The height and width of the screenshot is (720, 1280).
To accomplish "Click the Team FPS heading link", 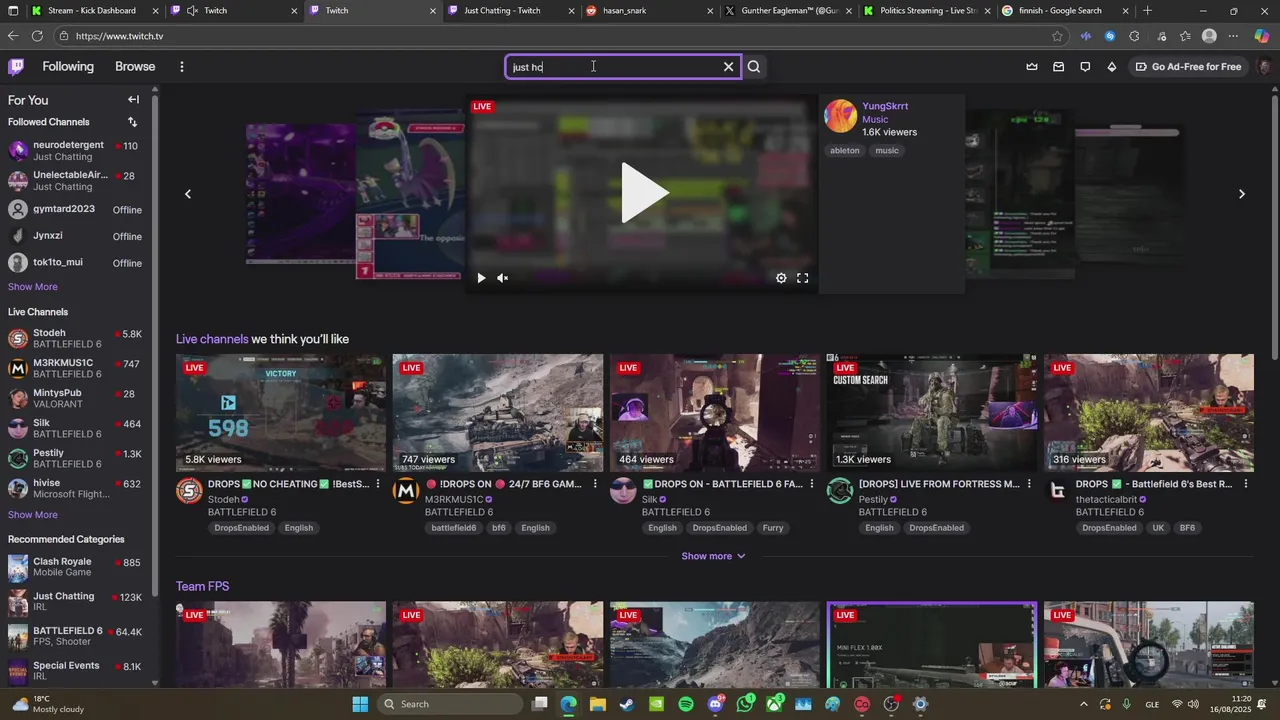I will pos(203,587).
